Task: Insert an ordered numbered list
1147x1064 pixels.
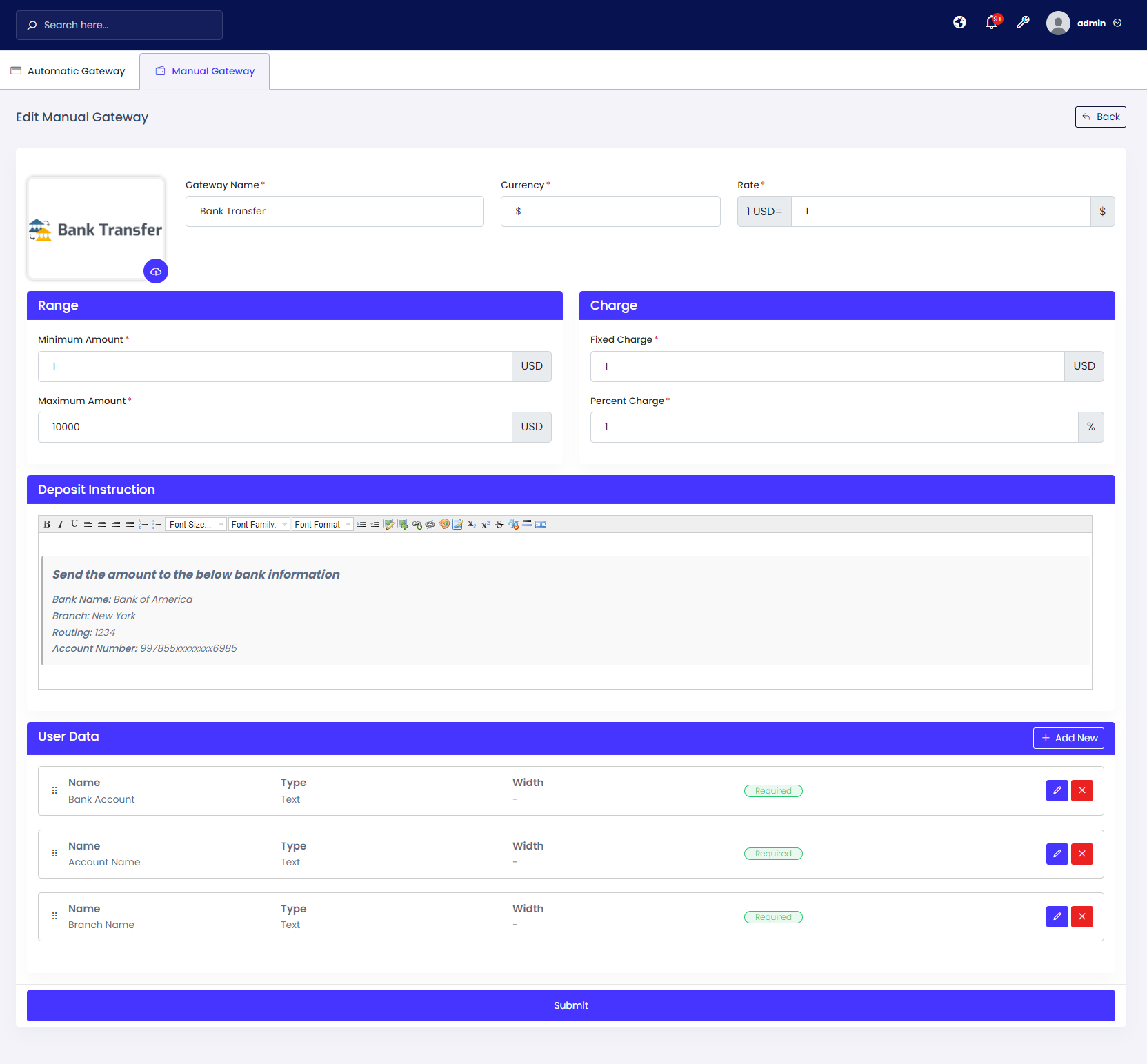Action: (x=143, y=524)
